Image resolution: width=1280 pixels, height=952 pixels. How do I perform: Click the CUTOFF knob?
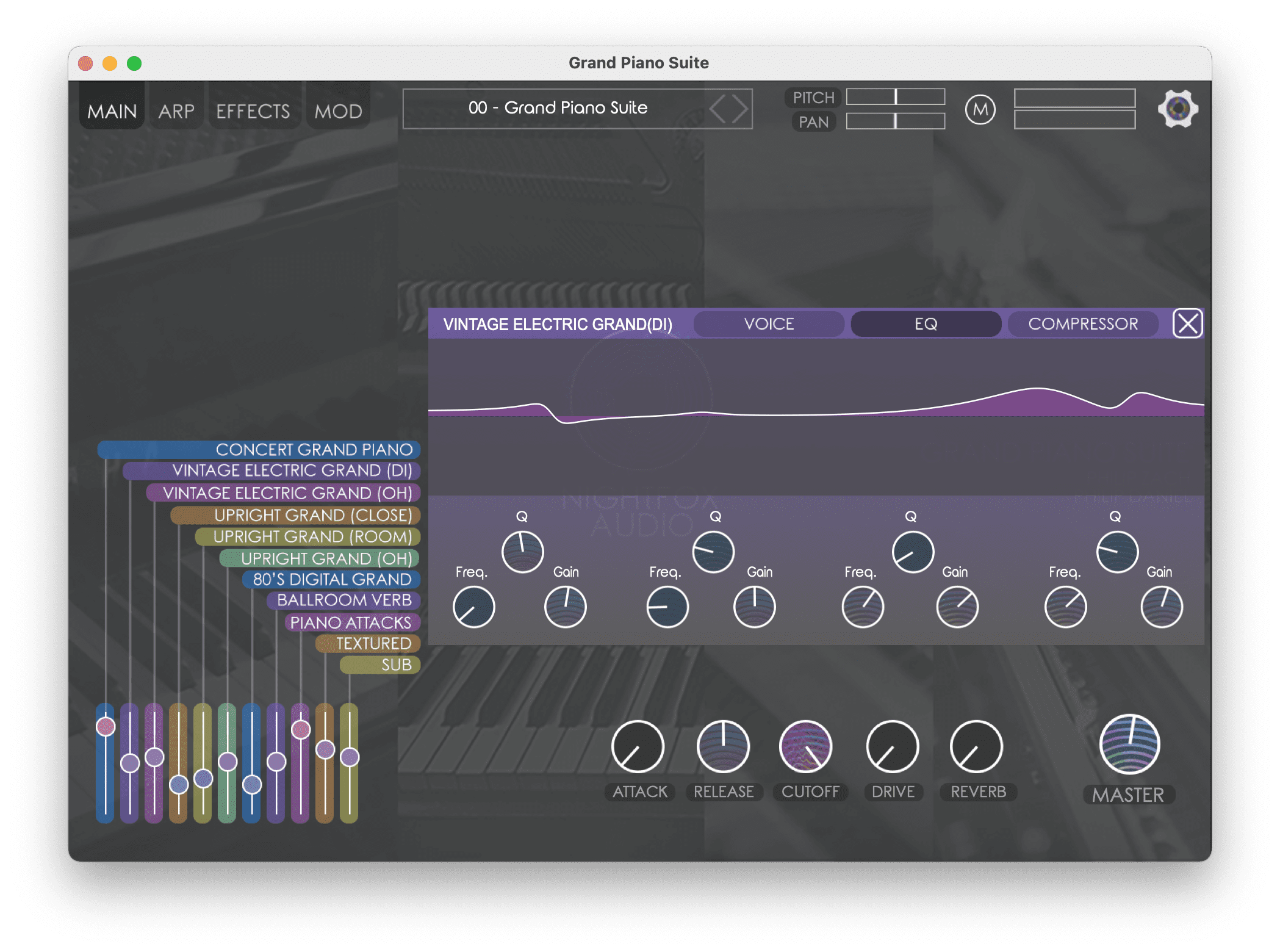(x=805, y=746)
